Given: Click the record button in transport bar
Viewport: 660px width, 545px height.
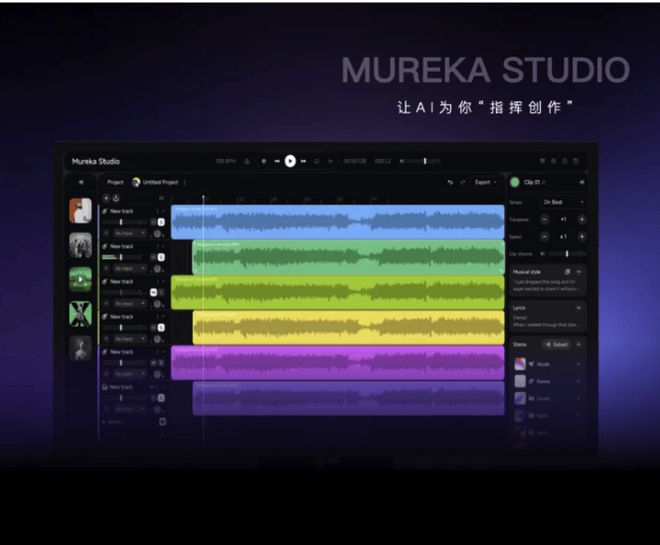Looking at the screenshot, I should tap(264, 161).
